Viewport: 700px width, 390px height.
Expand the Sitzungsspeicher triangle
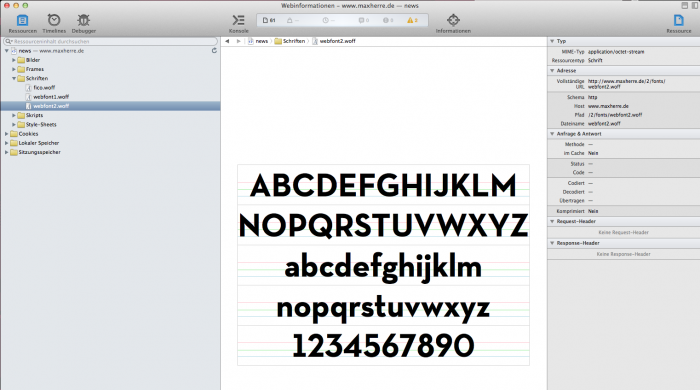click(6, 152)
